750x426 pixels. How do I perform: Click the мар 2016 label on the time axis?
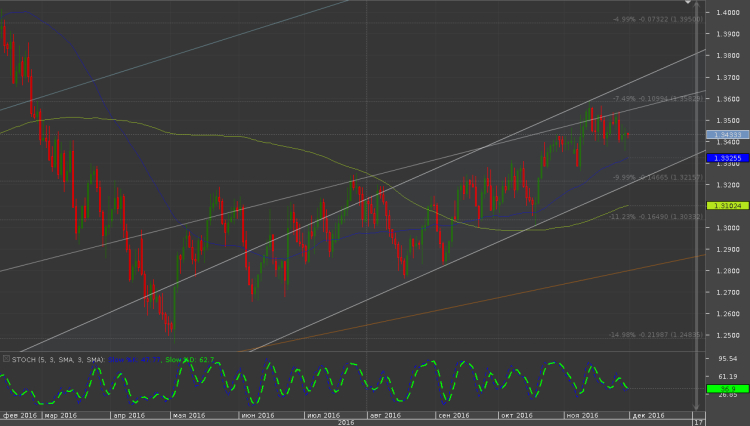click(x=61, y=415)
